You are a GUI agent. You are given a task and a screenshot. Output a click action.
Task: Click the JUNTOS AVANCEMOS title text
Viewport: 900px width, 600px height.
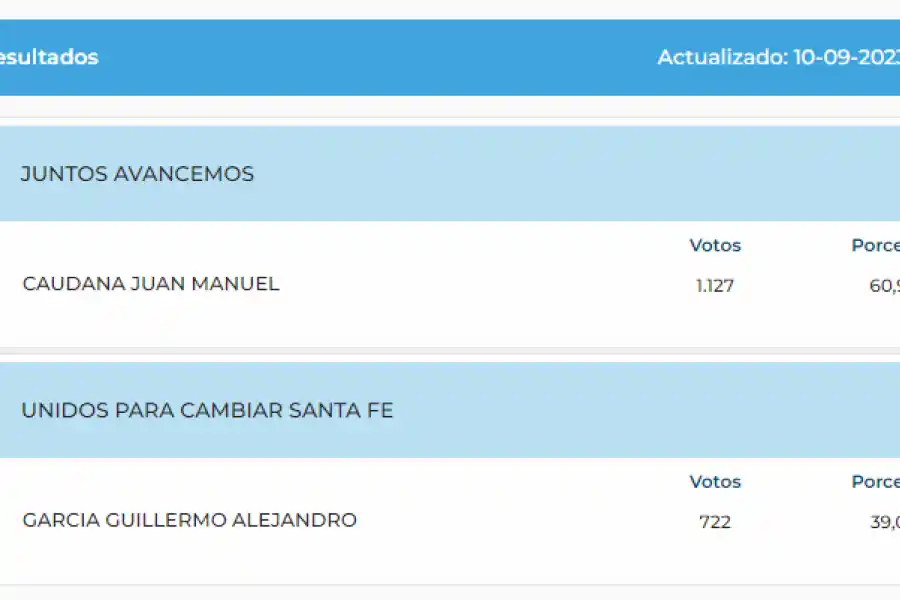[137, 174]
